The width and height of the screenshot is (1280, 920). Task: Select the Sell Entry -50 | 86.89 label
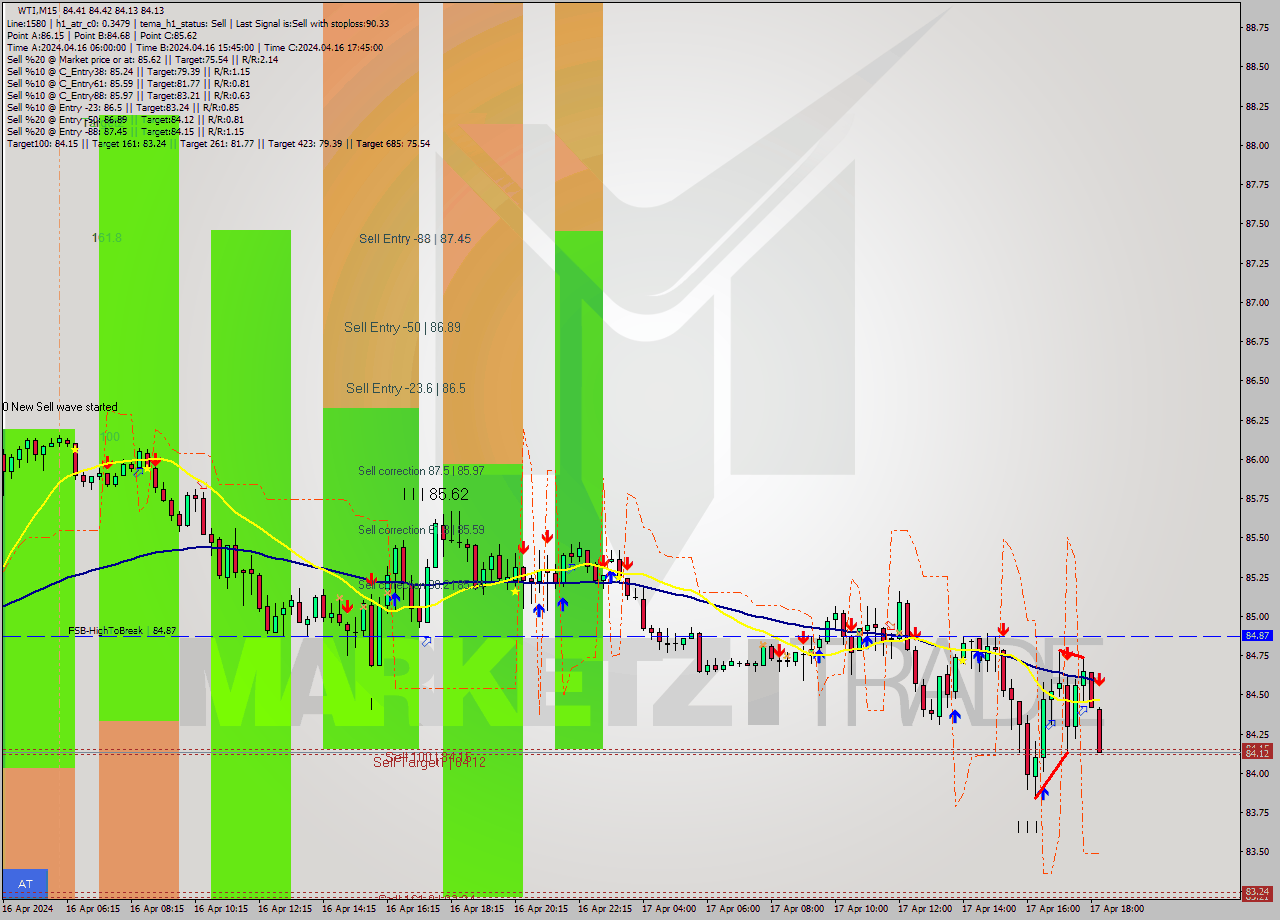[x=402, y=327]
